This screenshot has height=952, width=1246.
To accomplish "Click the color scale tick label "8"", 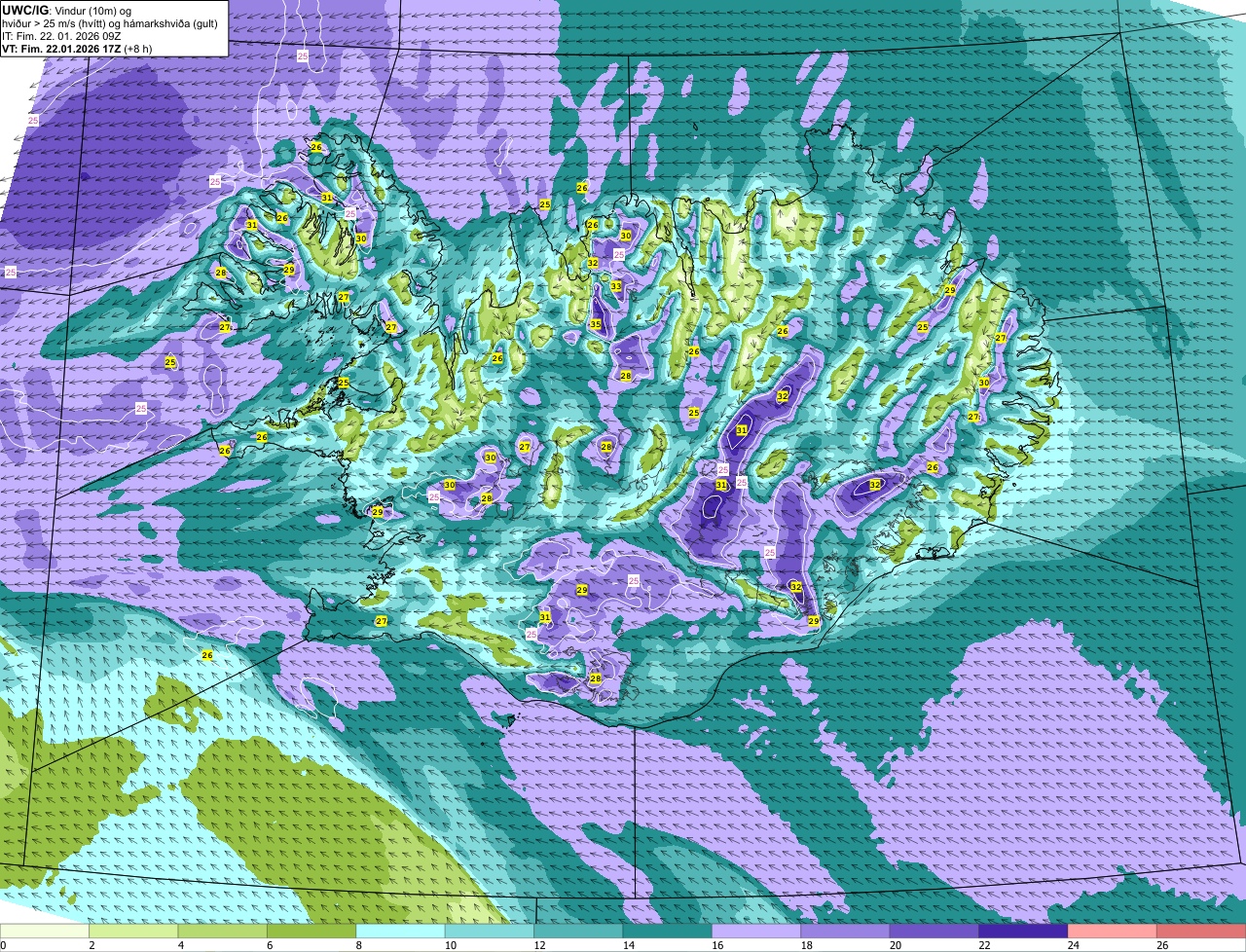I will [x=358, y=945].
